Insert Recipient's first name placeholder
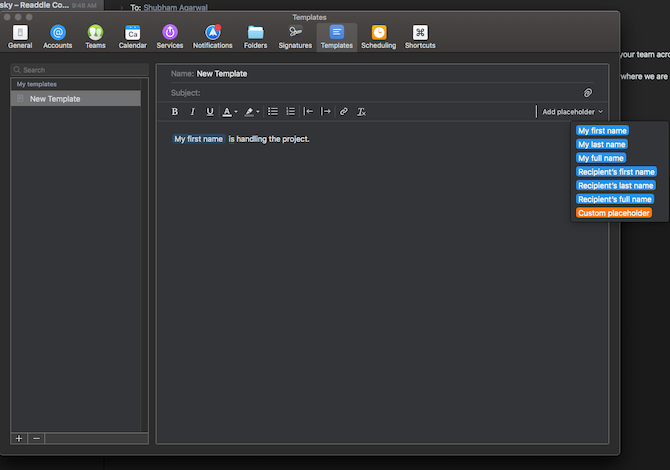 (616, 172)
